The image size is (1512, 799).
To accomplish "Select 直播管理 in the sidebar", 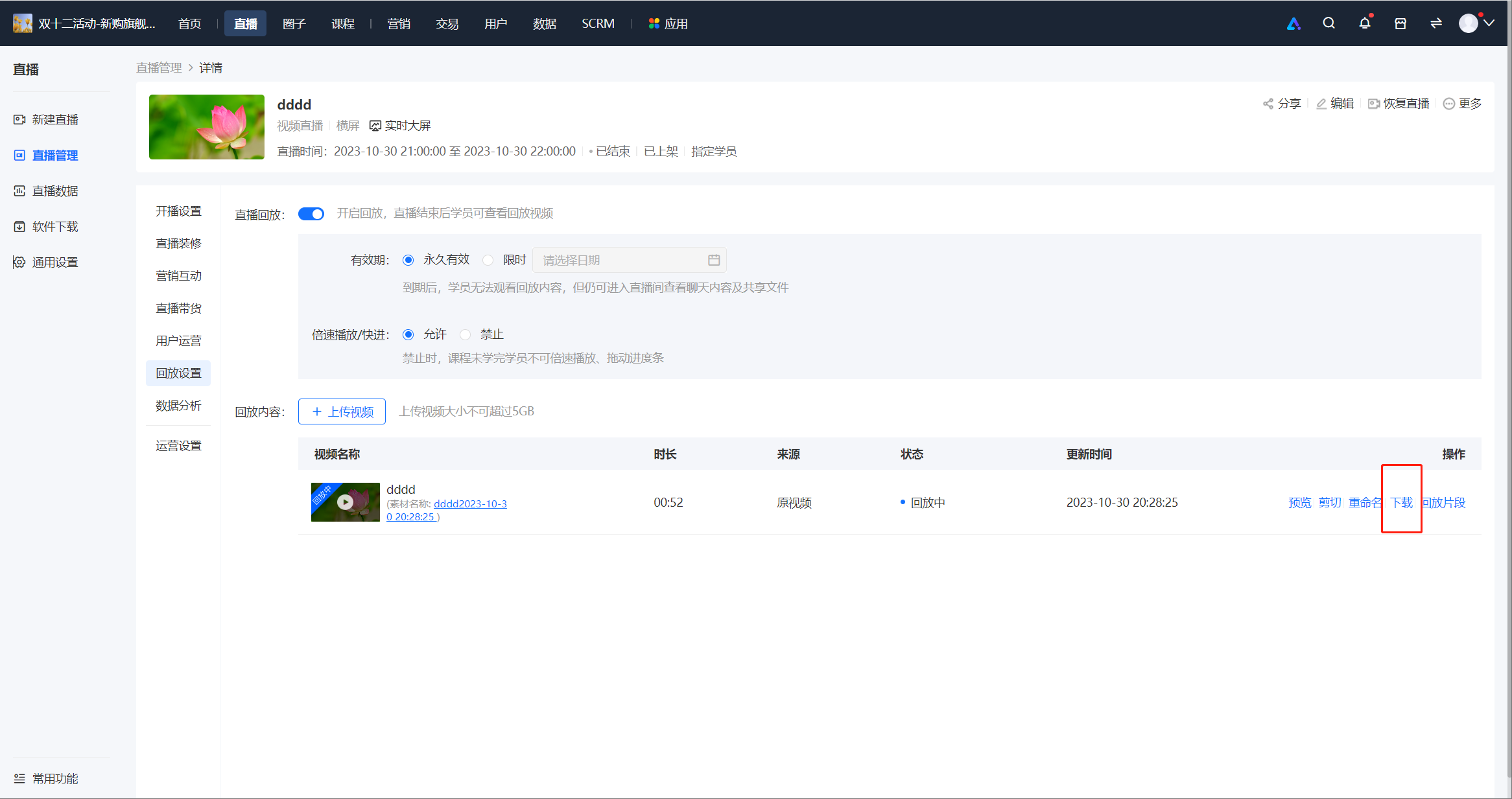I will tap(46, 156).
